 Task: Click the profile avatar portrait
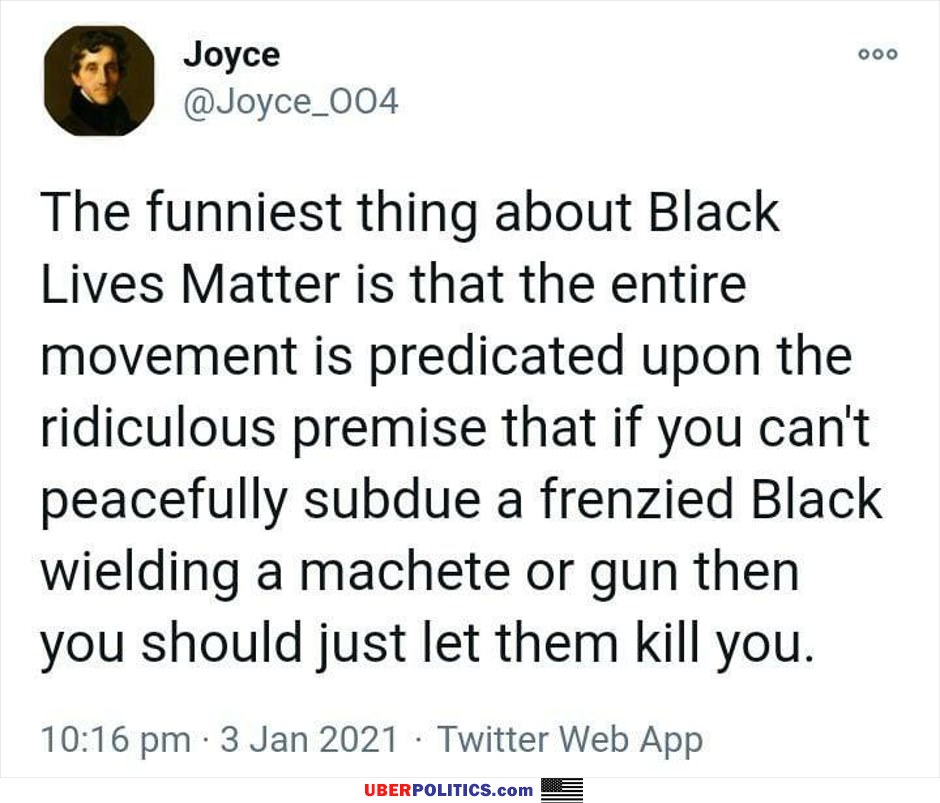click(x=99, y=80)
